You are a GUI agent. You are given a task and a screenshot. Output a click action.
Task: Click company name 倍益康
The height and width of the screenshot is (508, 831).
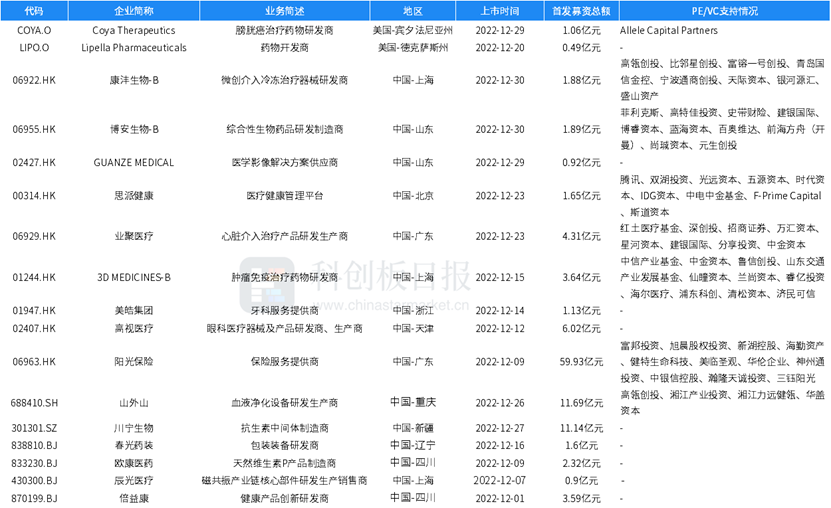[x=134, y=498]
